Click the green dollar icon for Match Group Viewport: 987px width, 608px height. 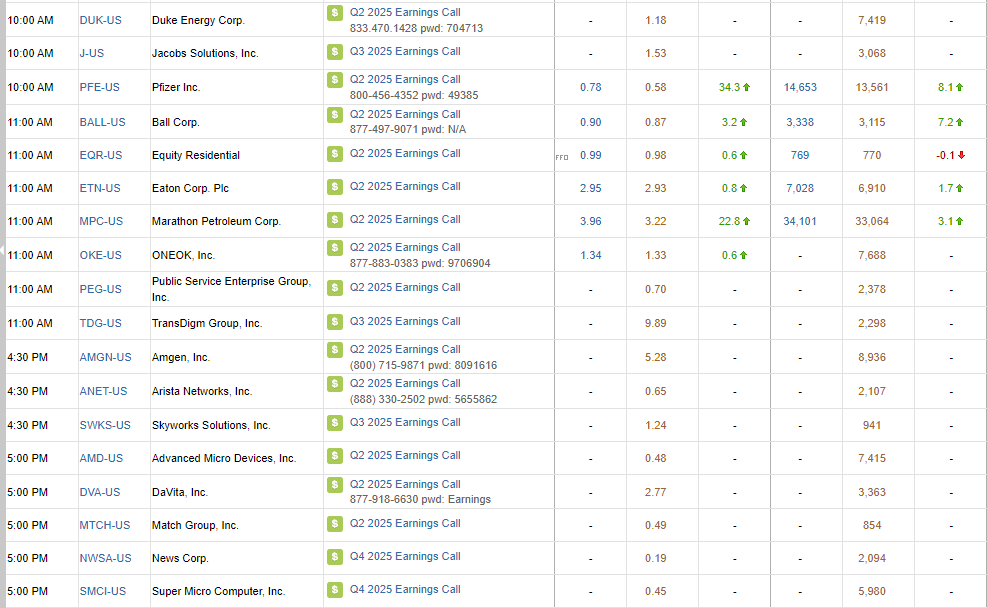click(x=335, y=524)
